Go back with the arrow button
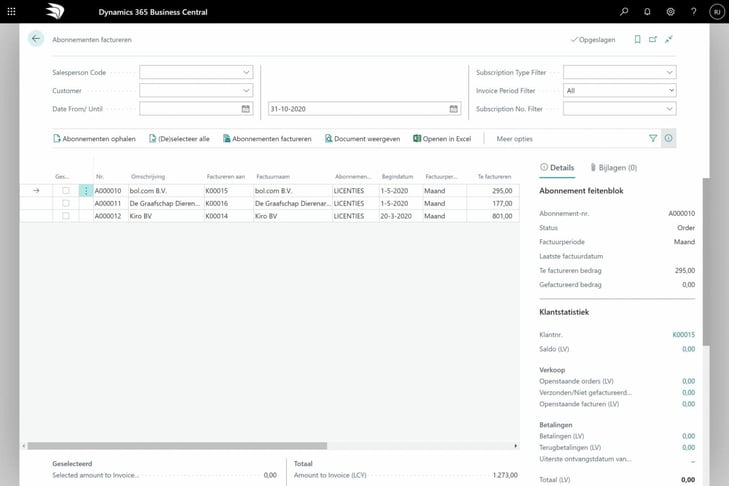729x486 pixels. 36,39
